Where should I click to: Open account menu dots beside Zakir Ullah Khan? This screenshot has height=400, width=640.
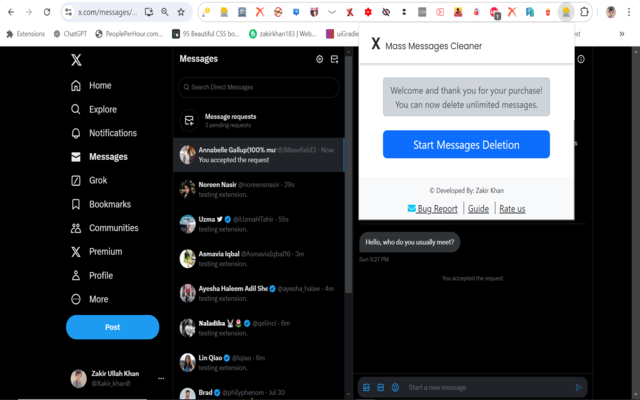click(161, 378)
